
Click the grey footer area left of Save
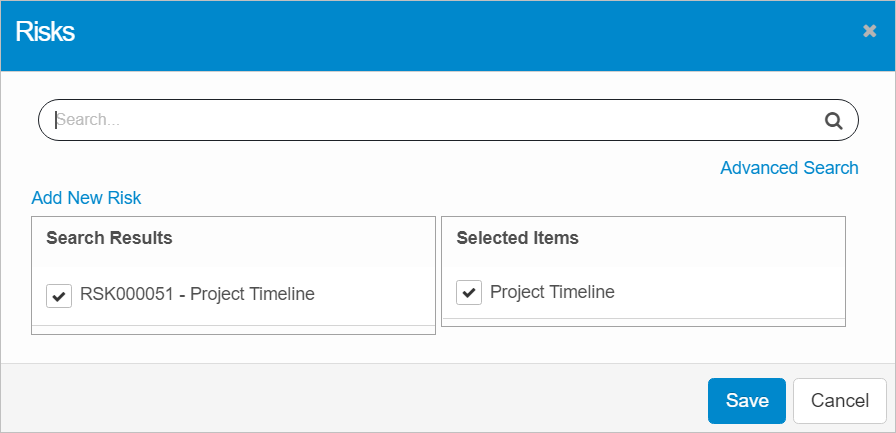pyautogui.click(x=350, y=399)
